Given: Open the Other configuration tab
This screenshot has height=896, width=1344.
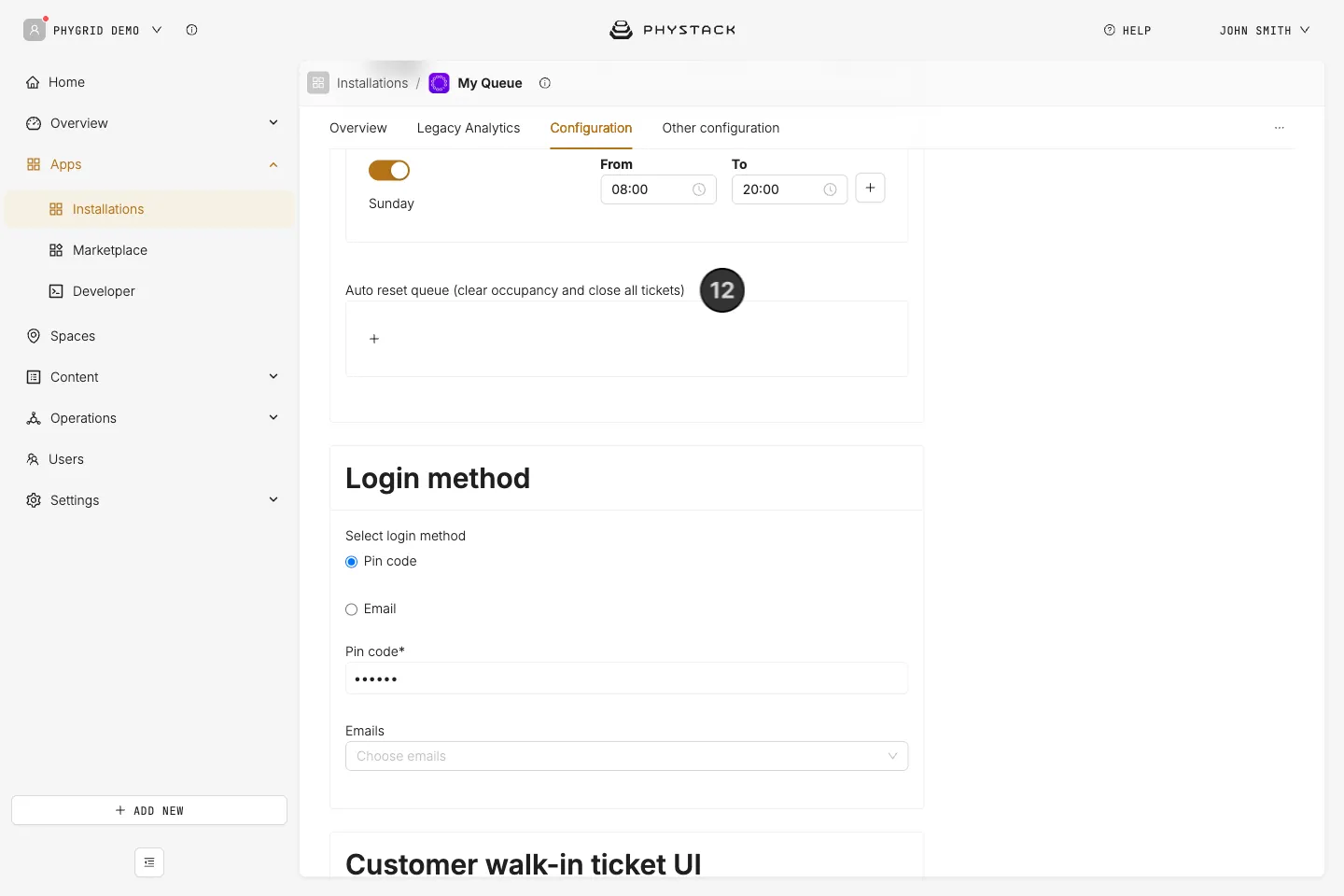Looking at the screenshot, I should (x=721, y=128).
